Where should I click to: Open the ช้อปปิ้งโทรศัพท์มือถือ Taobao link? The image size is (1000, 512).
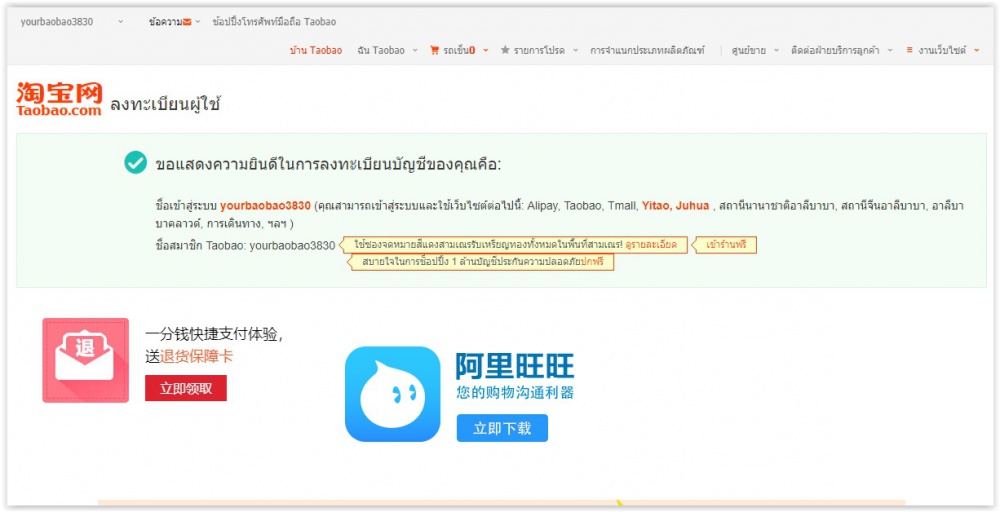(274, 22)
